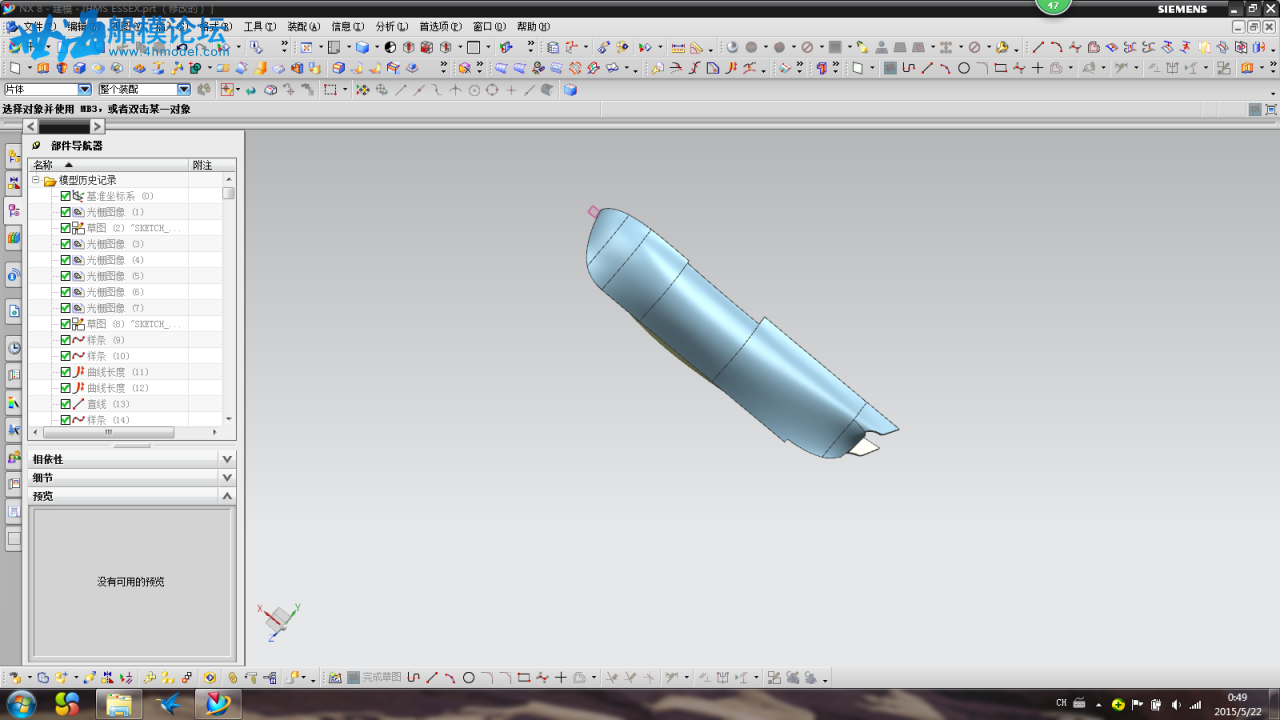
Task: Select the Circle sketch tool in second toolbar row
Action: pos(964,68)
